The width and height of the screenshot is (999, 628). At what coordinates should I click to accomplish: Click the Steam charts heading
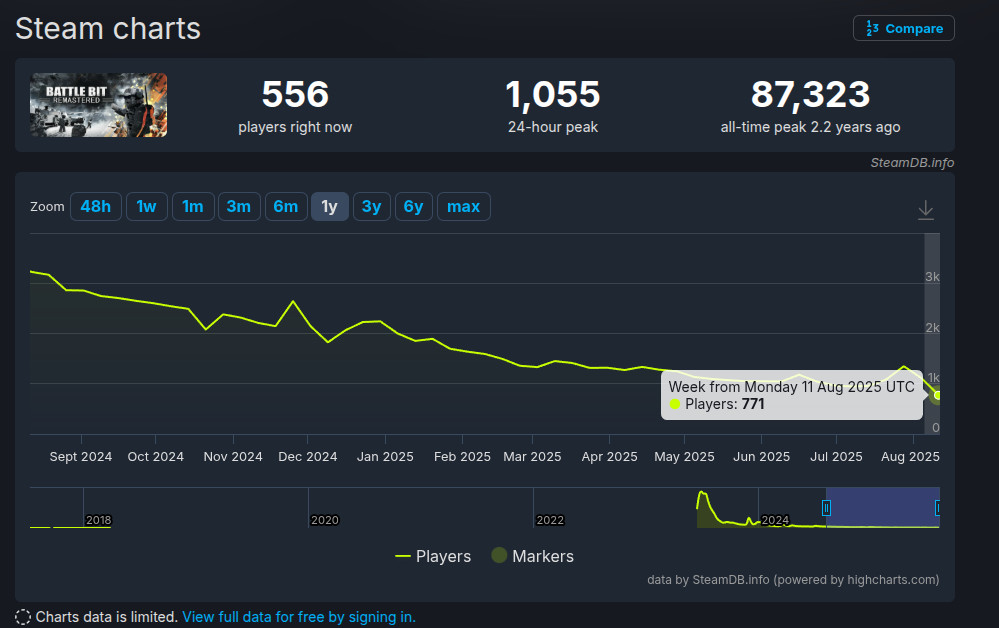pos(108,29)
